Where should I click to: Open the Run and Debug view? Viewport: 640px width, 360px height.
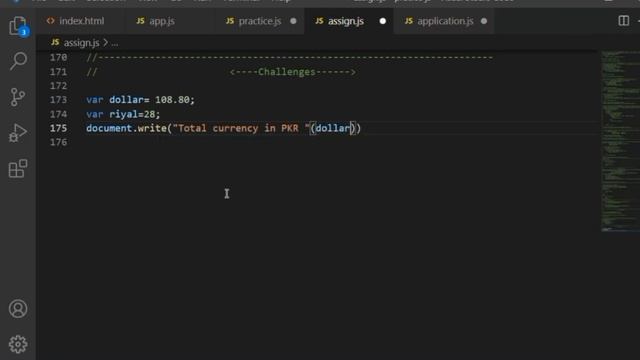(18, 133)
